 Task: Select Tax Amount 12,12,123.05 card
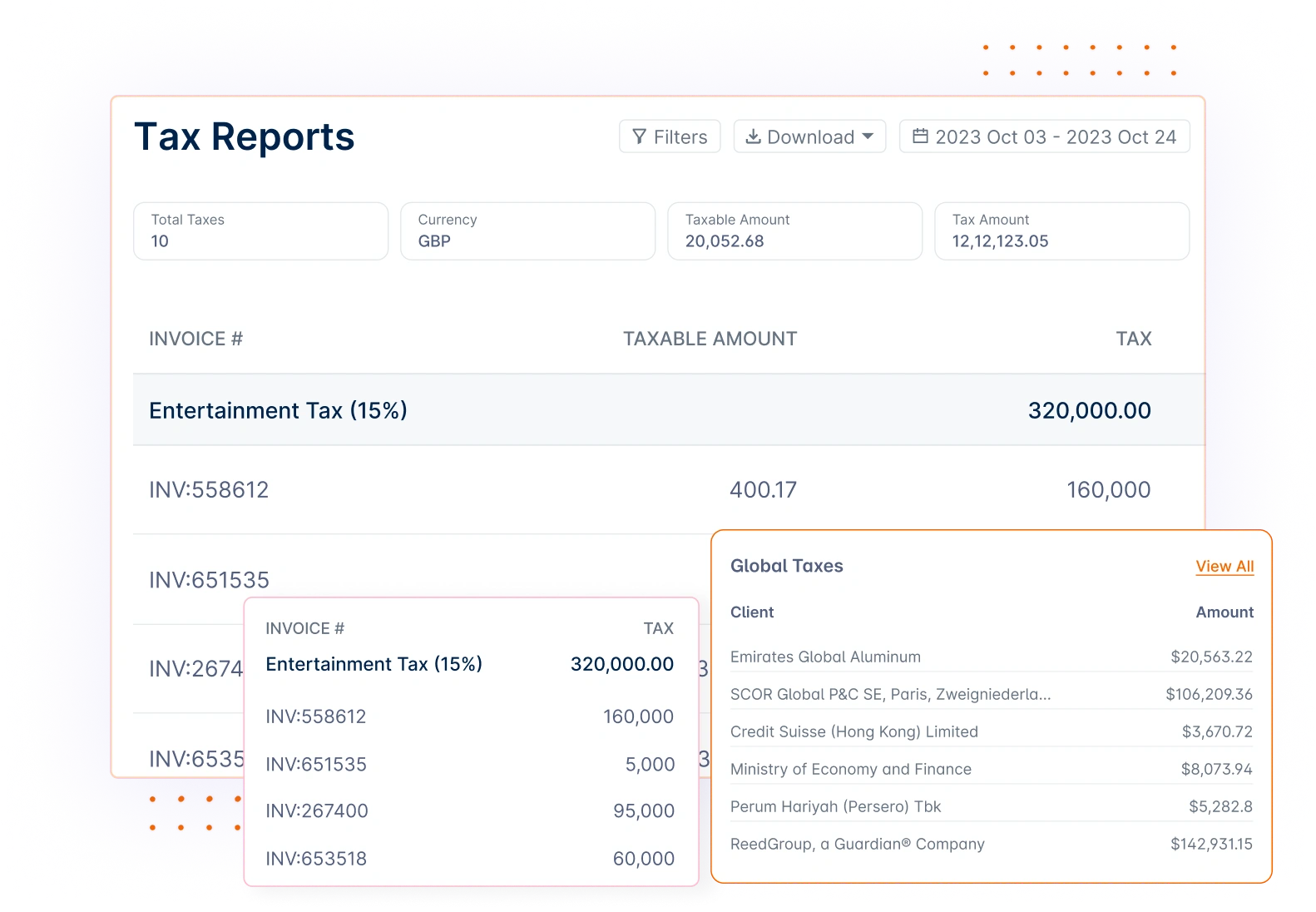(1062, 231)
